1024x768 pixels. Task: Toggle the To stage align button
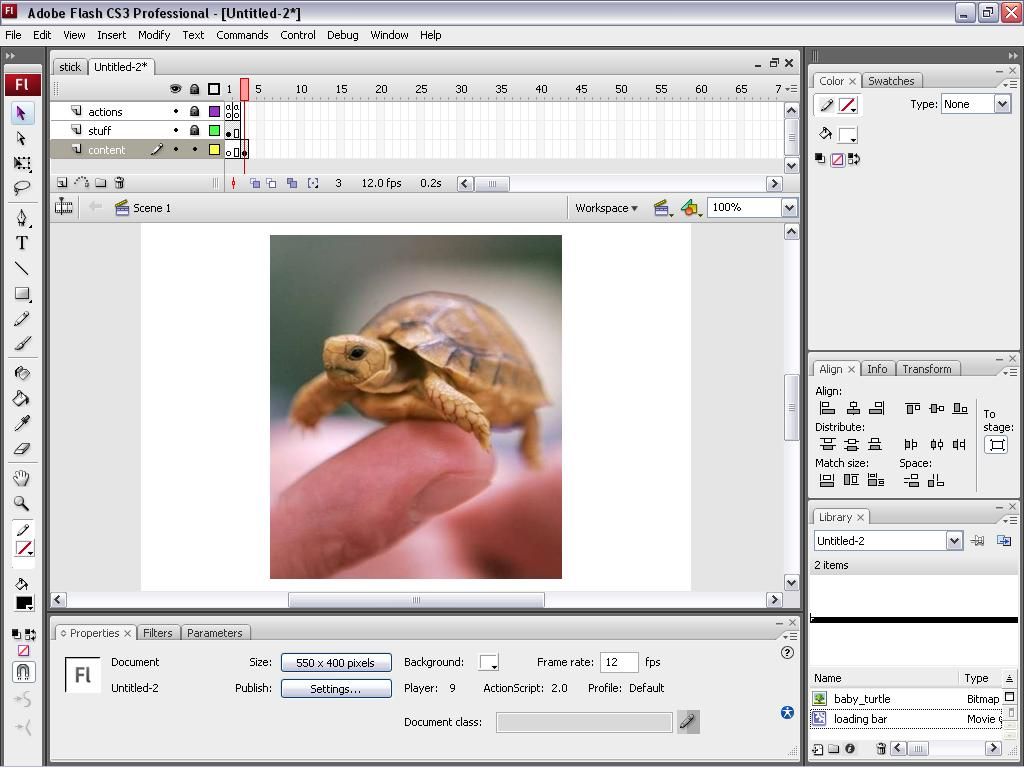pos(996,445)
